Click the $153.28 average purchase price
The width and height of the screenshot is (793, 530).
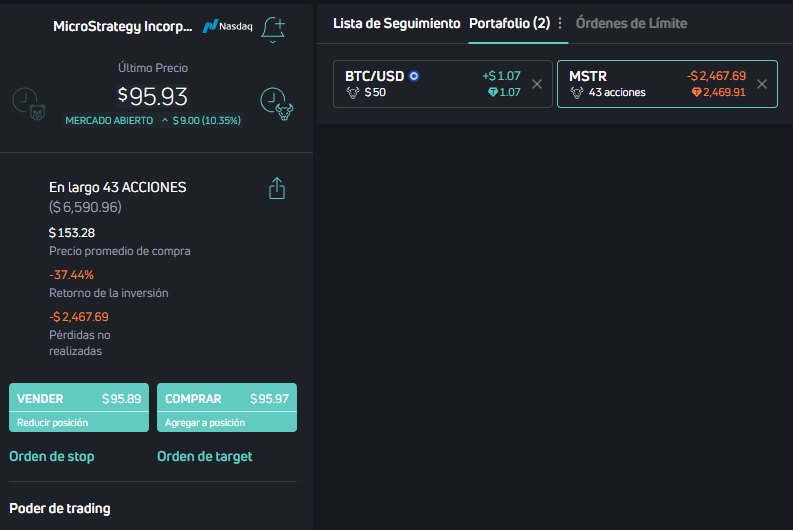[x=72, y=233]
